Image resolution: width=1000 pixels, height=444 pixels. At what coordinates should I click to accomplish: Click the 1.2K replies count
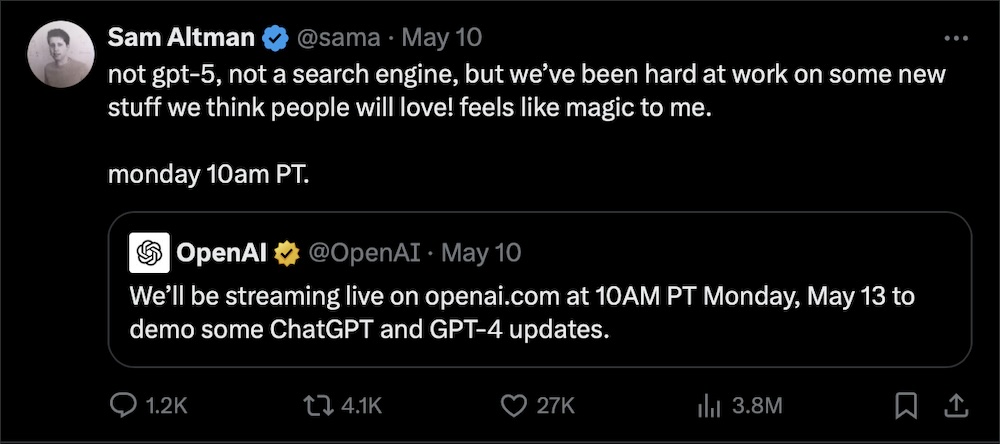pyautogui.click(x=166, y=405)
